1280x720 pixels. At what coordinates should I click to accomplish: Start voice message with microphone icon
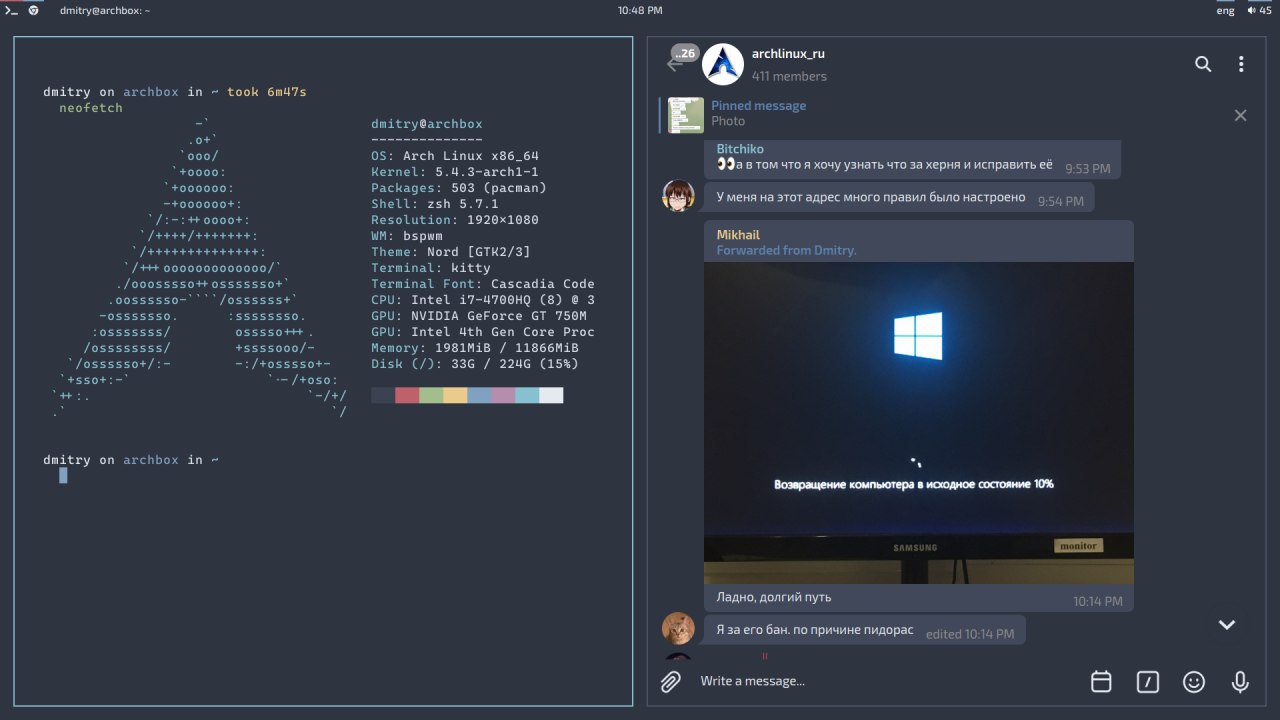1240,681
